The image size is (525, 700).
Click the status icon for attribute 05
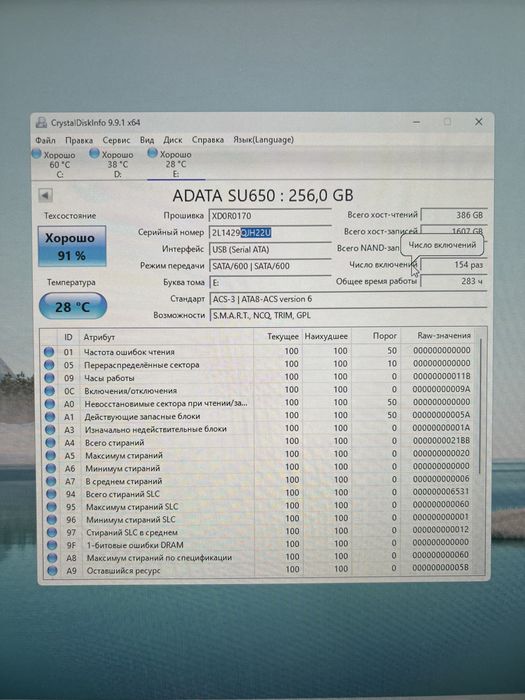click(x=49, y=365)
